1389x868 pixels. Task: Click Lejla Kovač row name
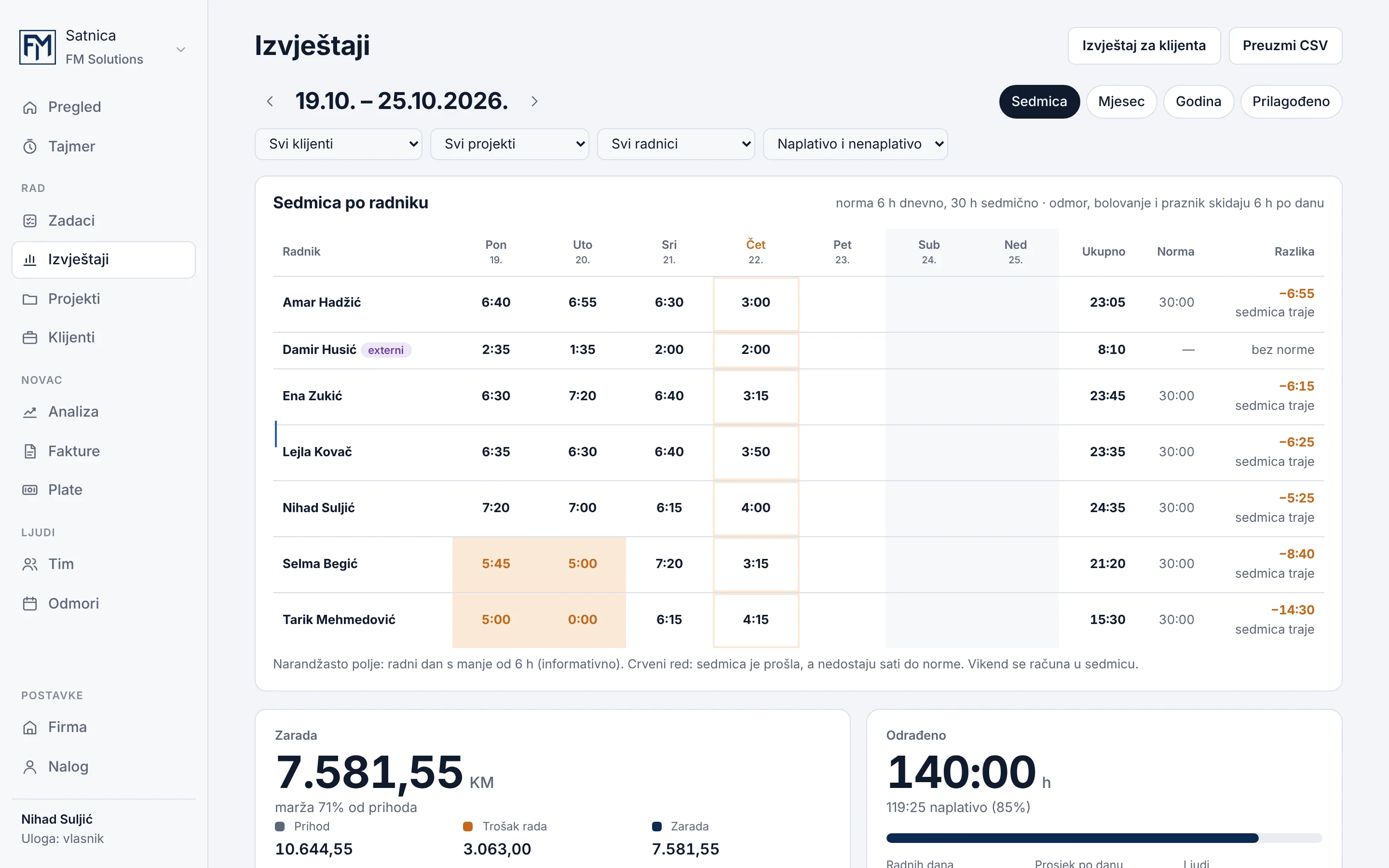point(317,452)
